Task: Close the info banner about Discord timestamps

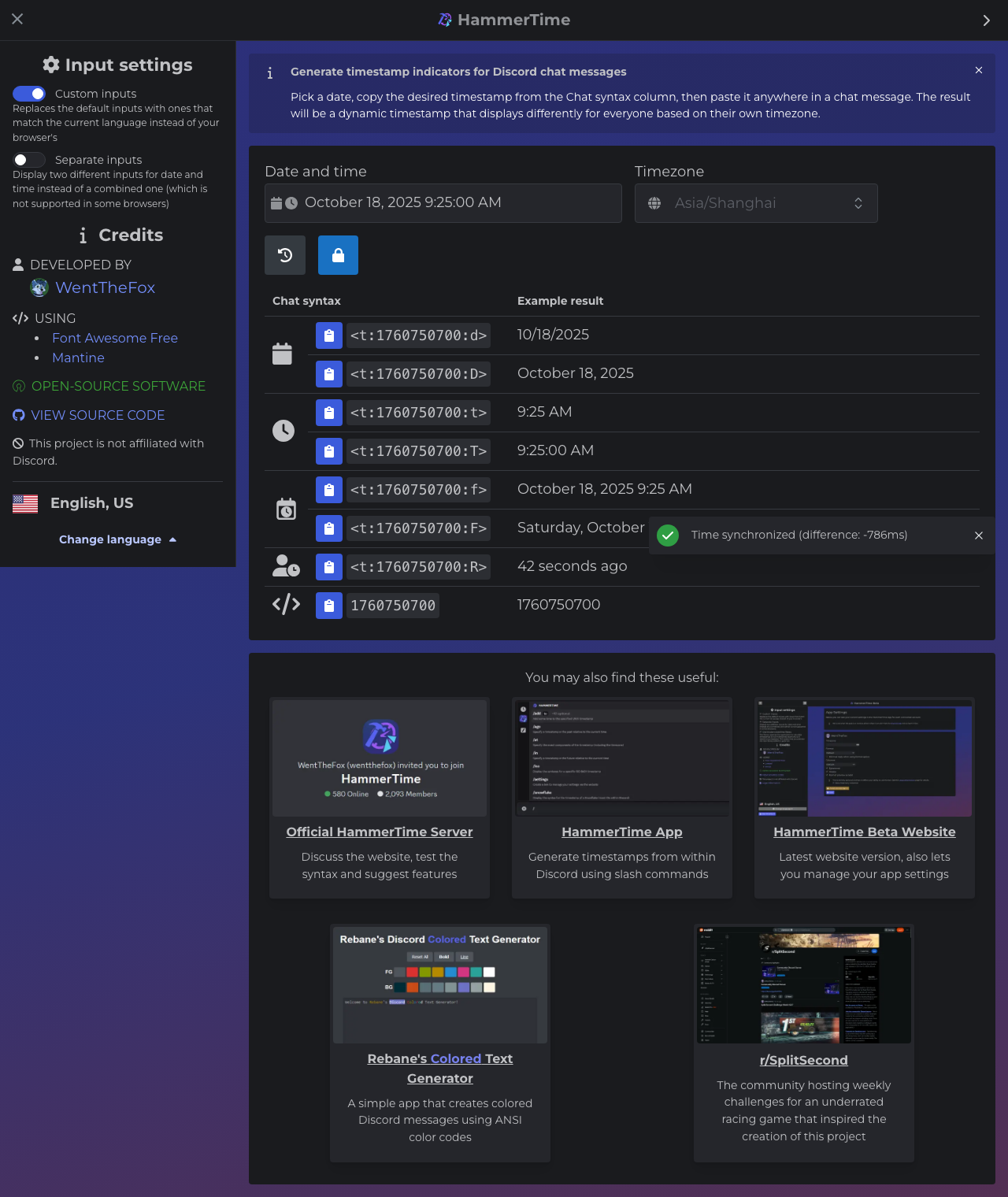Action: coord(979,70)
